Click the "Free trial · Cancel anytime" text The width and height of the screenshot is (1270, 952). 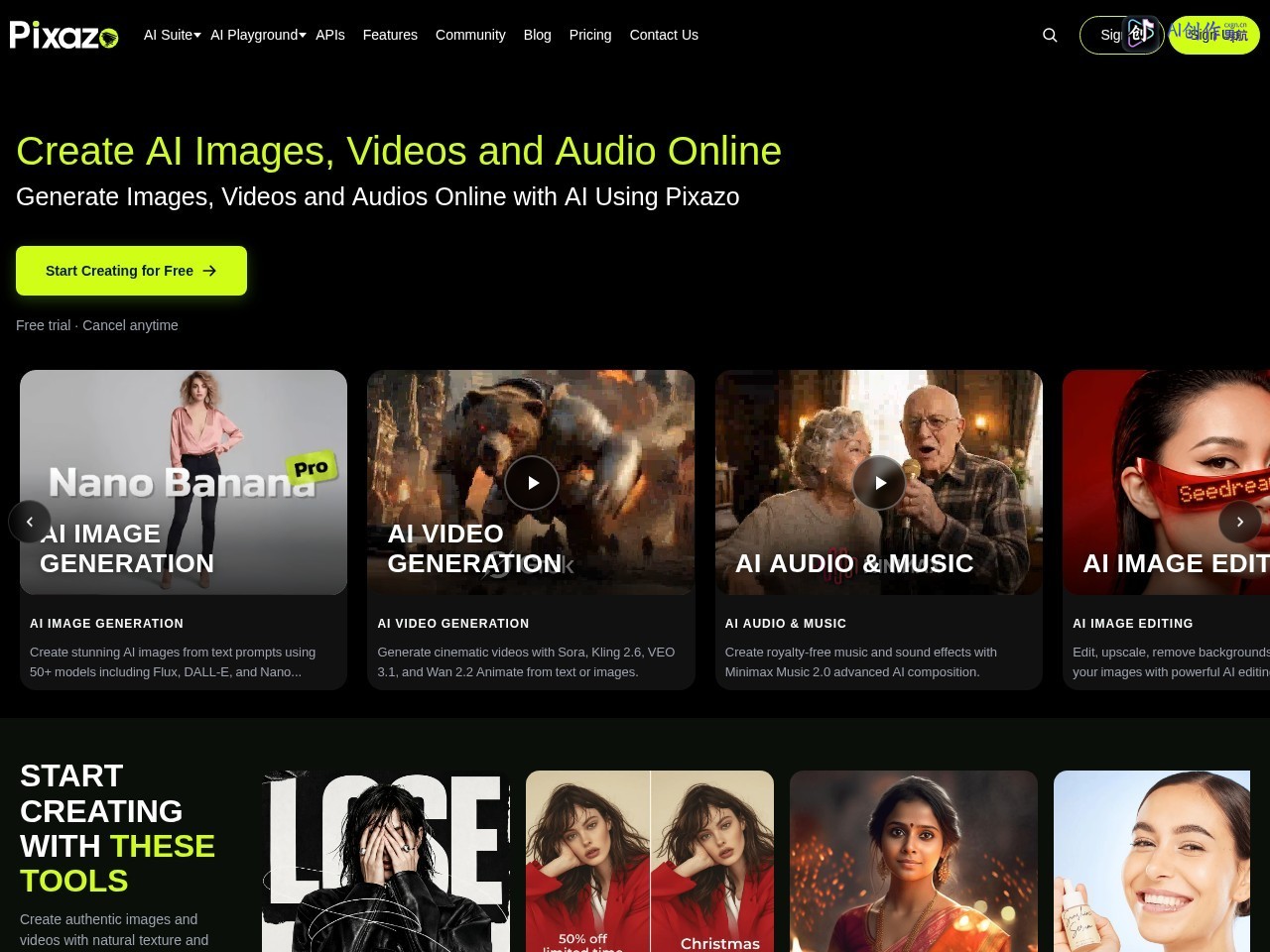97,325
